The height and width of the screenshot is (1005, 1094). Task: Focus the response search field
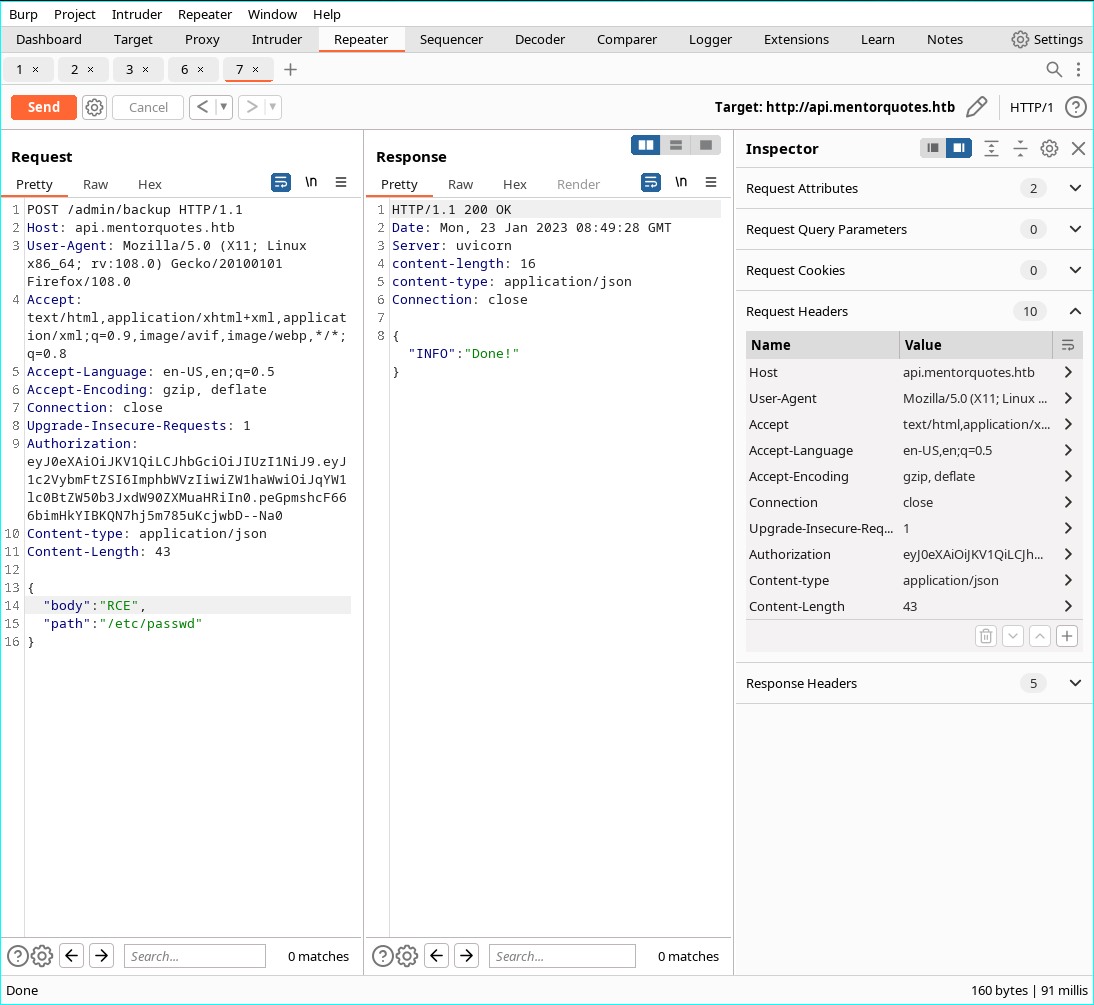(562, 956)
